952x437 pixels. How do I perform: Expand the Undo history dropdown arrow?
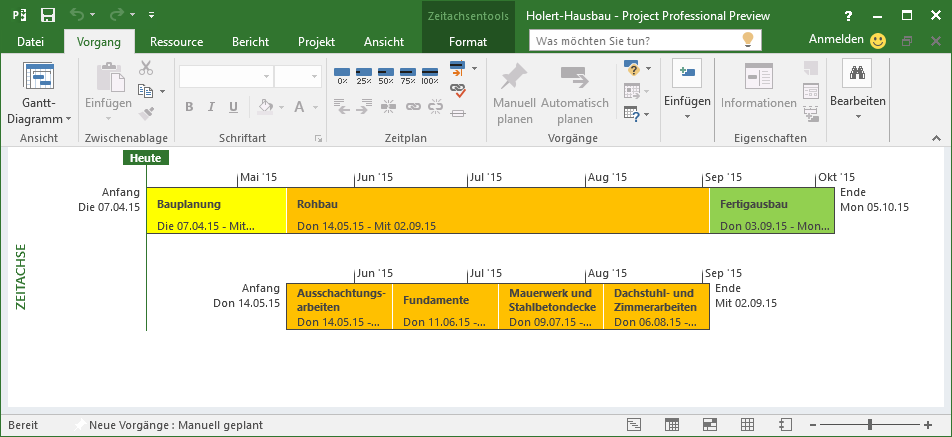(x=92, y=15)
